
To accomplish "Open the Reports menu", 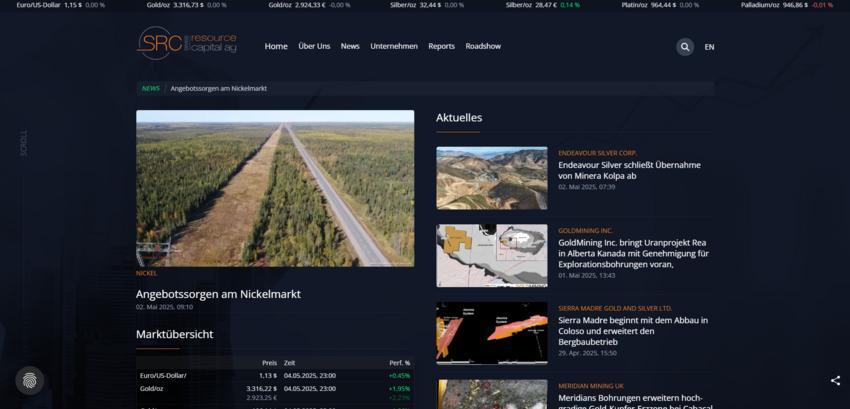I will tap(441, 46).
